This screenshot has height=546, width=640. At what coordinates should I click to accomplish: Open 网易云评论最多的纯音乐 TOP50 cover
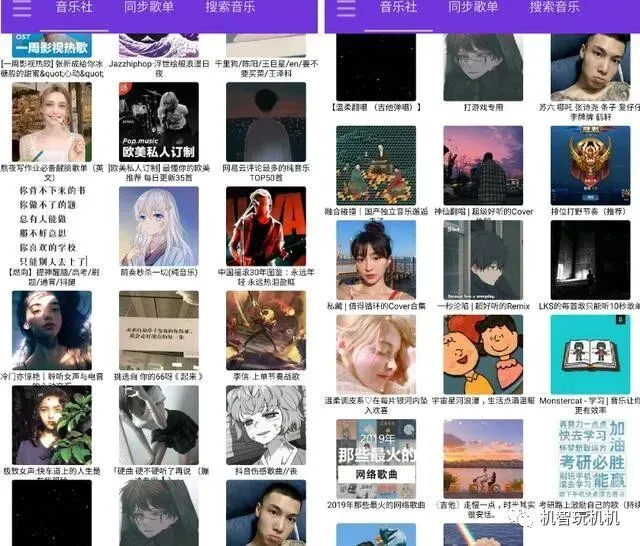(x=266, y=122)
